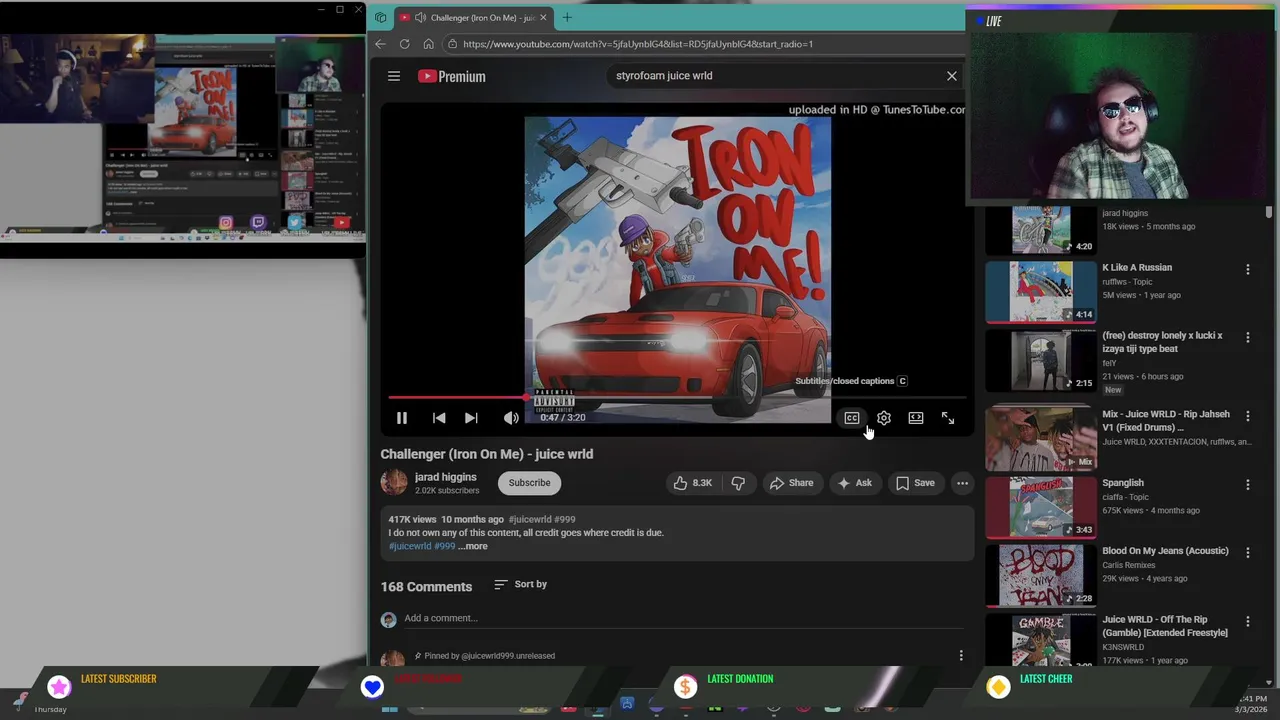Open Juice WRLD Rip Jahseh mix thumbnail
The image size is (1280, 720).
pyautogui.click(x=1041, y=439)
